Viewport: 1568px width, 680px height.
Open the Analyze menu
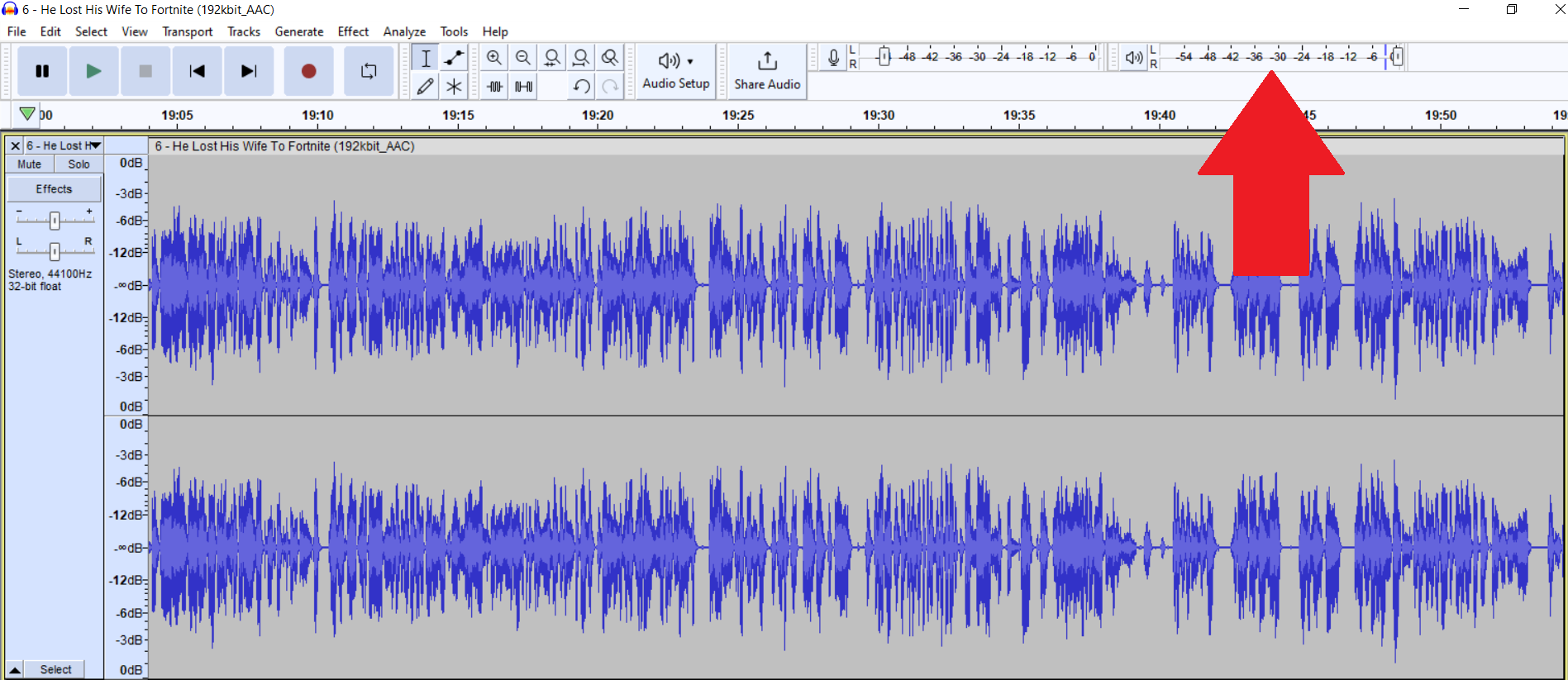(404, 31)
